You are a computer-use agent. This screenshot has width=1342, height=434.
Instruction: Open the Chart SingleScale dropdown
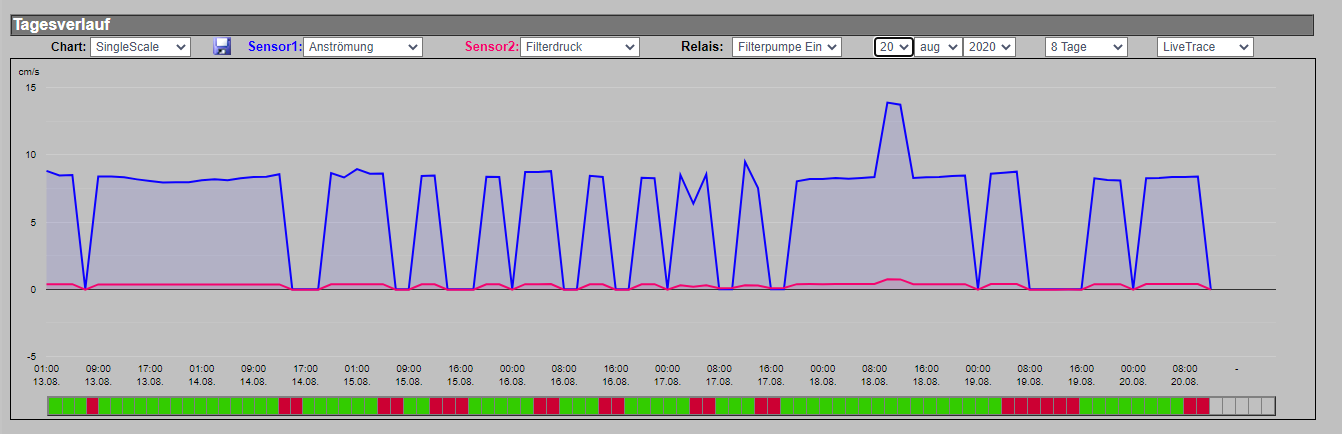[140, 47]
